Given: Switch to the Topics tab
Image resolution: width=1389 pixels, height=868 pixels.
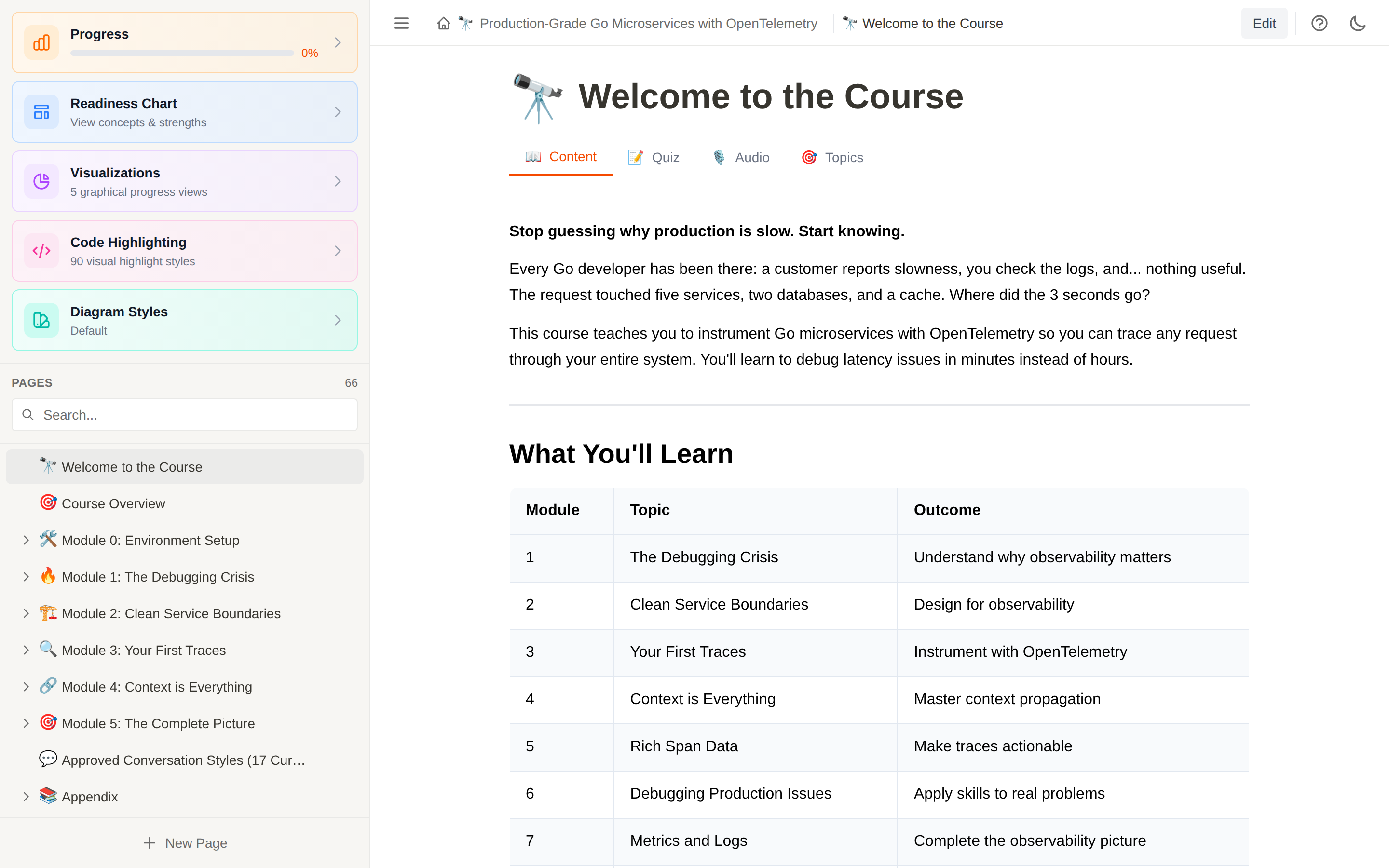Looking at the screenshot, I should (832, 157).
